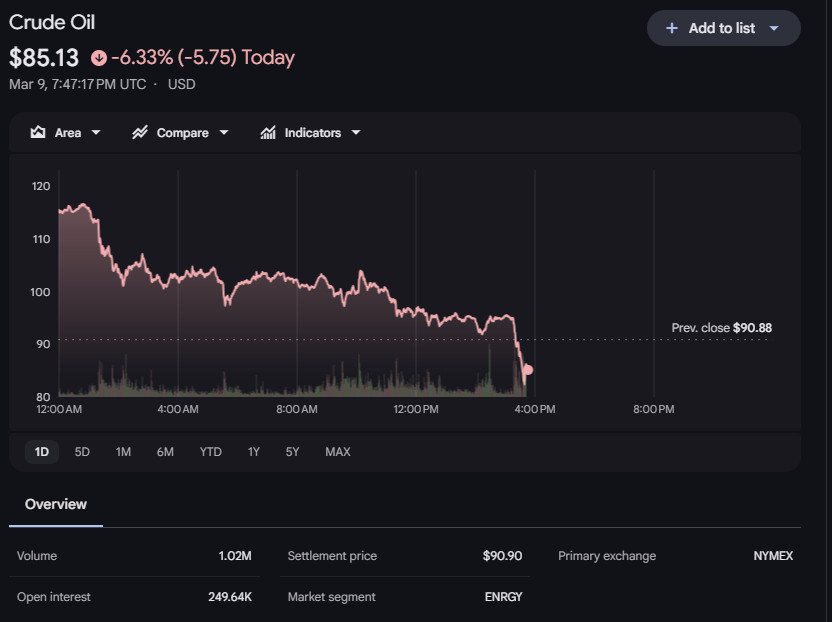The image size is (832, 622).
Task: Click the current price marker dot on chart
Action: pyautogui.click(x=528, y=370)
